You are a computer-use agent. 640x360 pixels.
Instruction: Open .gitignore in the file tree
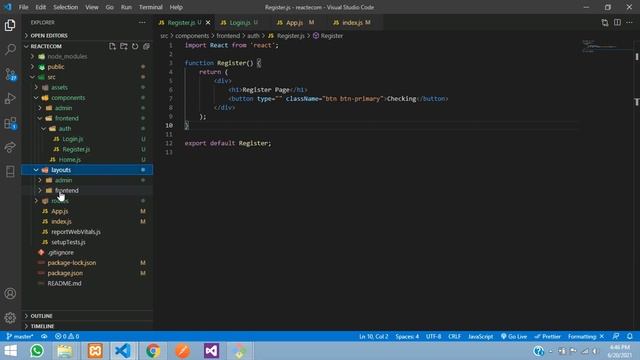tap(87, 252)
